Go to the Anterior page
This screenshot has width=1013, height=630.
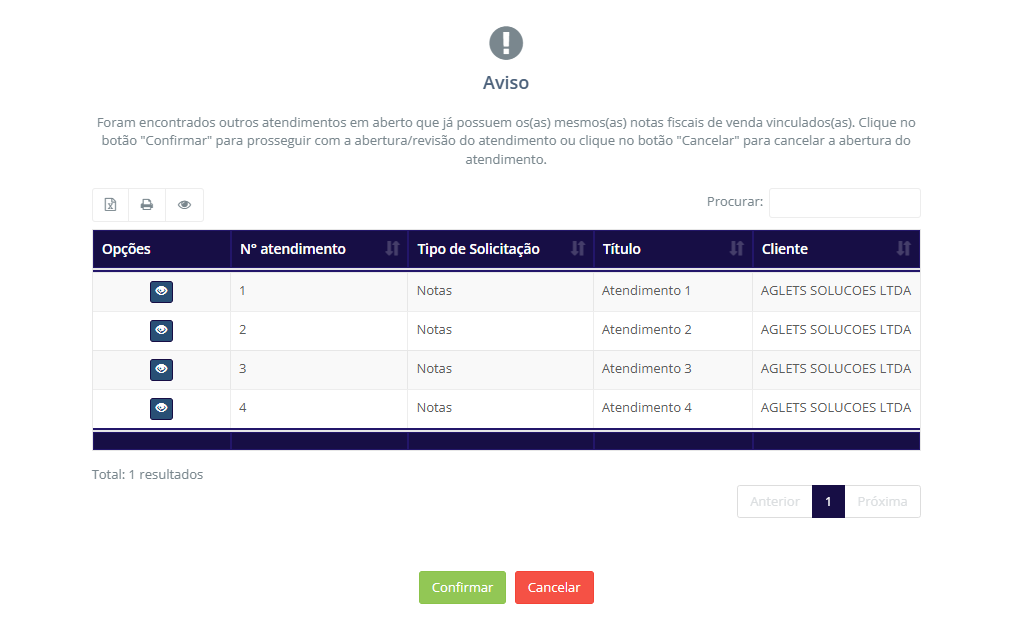pos(774,502)
